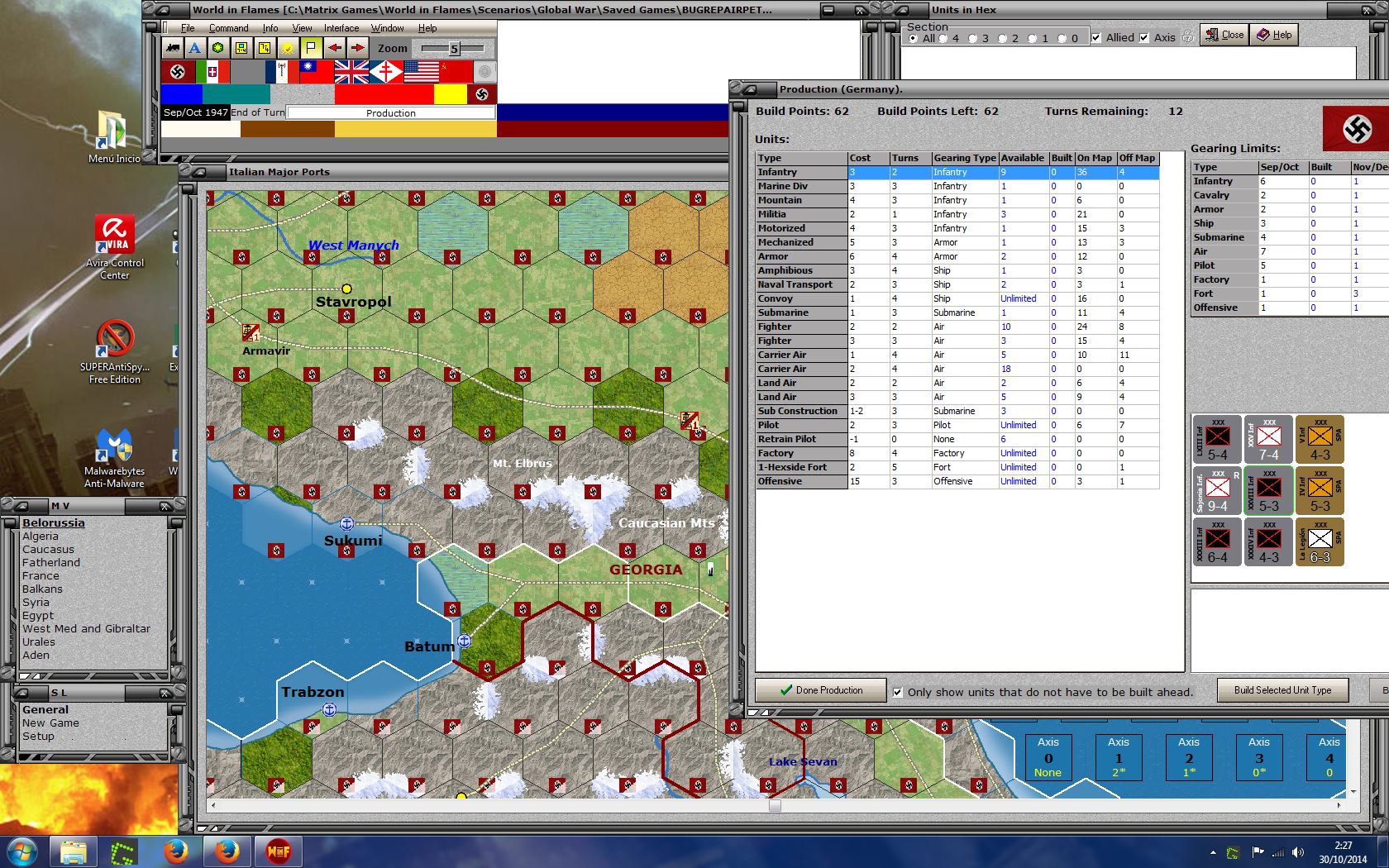Screen dimensions: 1389x868
Task: Roll up the Italian Major Ports window
Action: point(200,172)
